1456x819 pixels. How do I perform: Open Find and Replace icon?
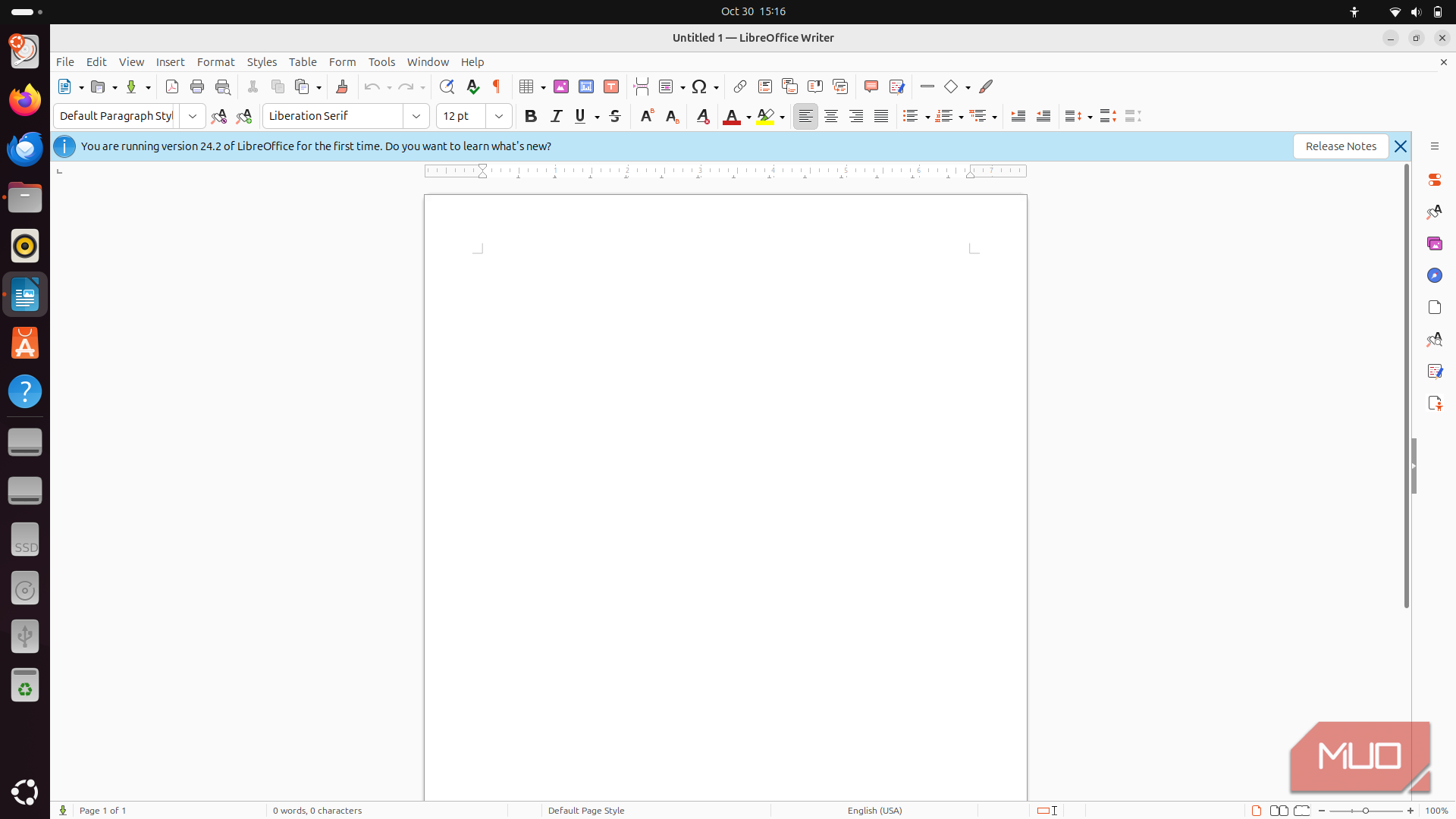[x=447, y=86]
